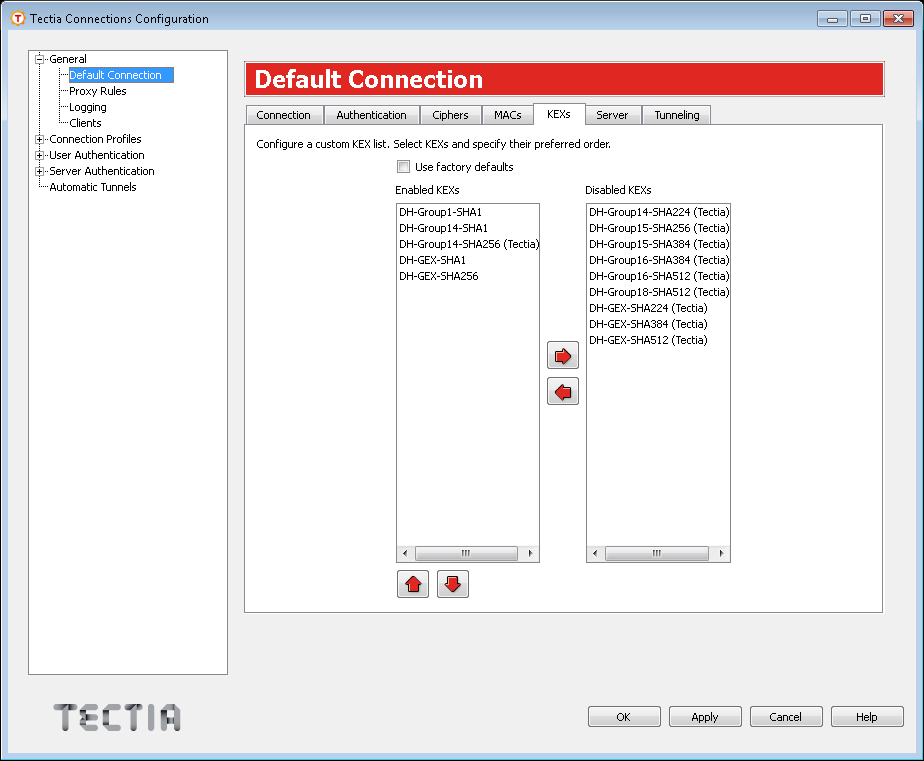This screenshot has height=761, width=924.
Task: Expand the Connection Profiles node
Action: (x=40, y=139)
